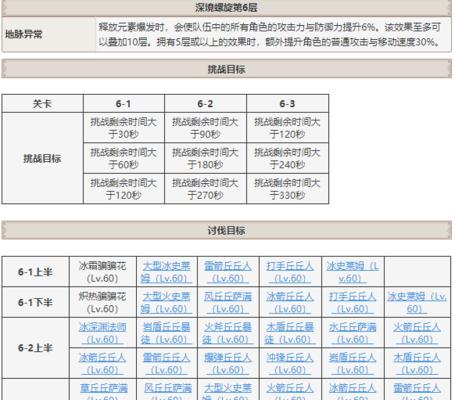Open 冰史莱姆 link in 6-1上半 row

(352, 272)
